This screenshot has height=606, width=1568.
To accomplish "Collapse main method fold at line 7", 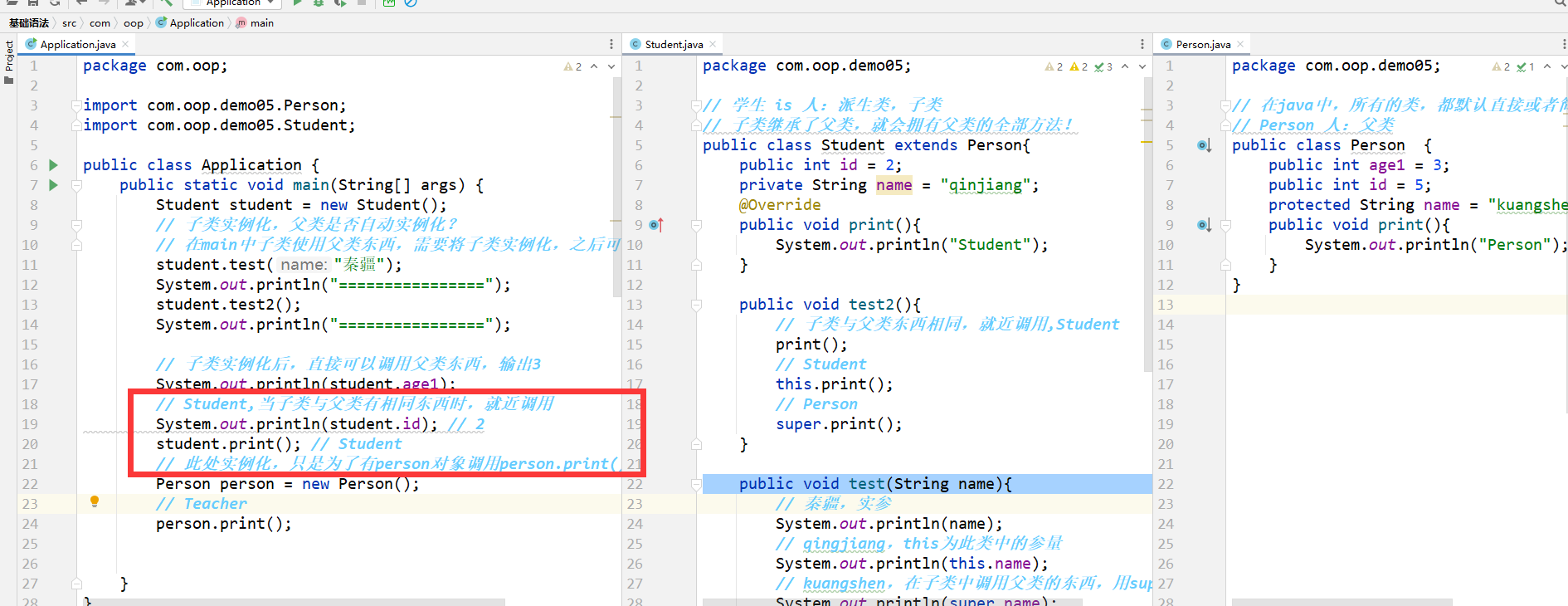I will 76,185.
